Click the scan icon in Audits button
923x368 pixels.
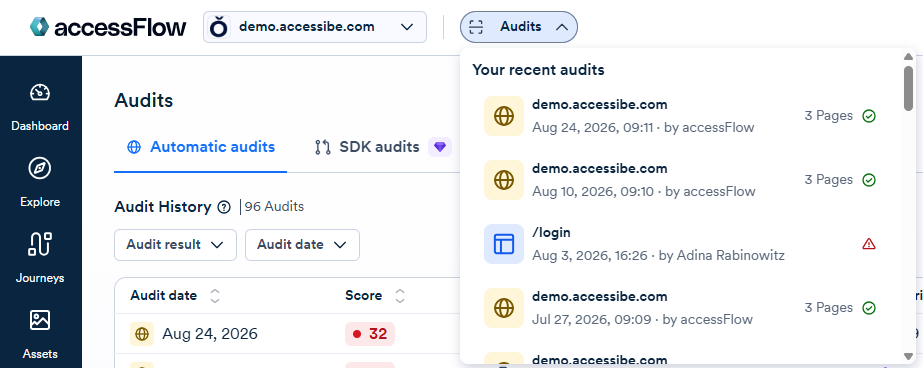pos(476,27)
